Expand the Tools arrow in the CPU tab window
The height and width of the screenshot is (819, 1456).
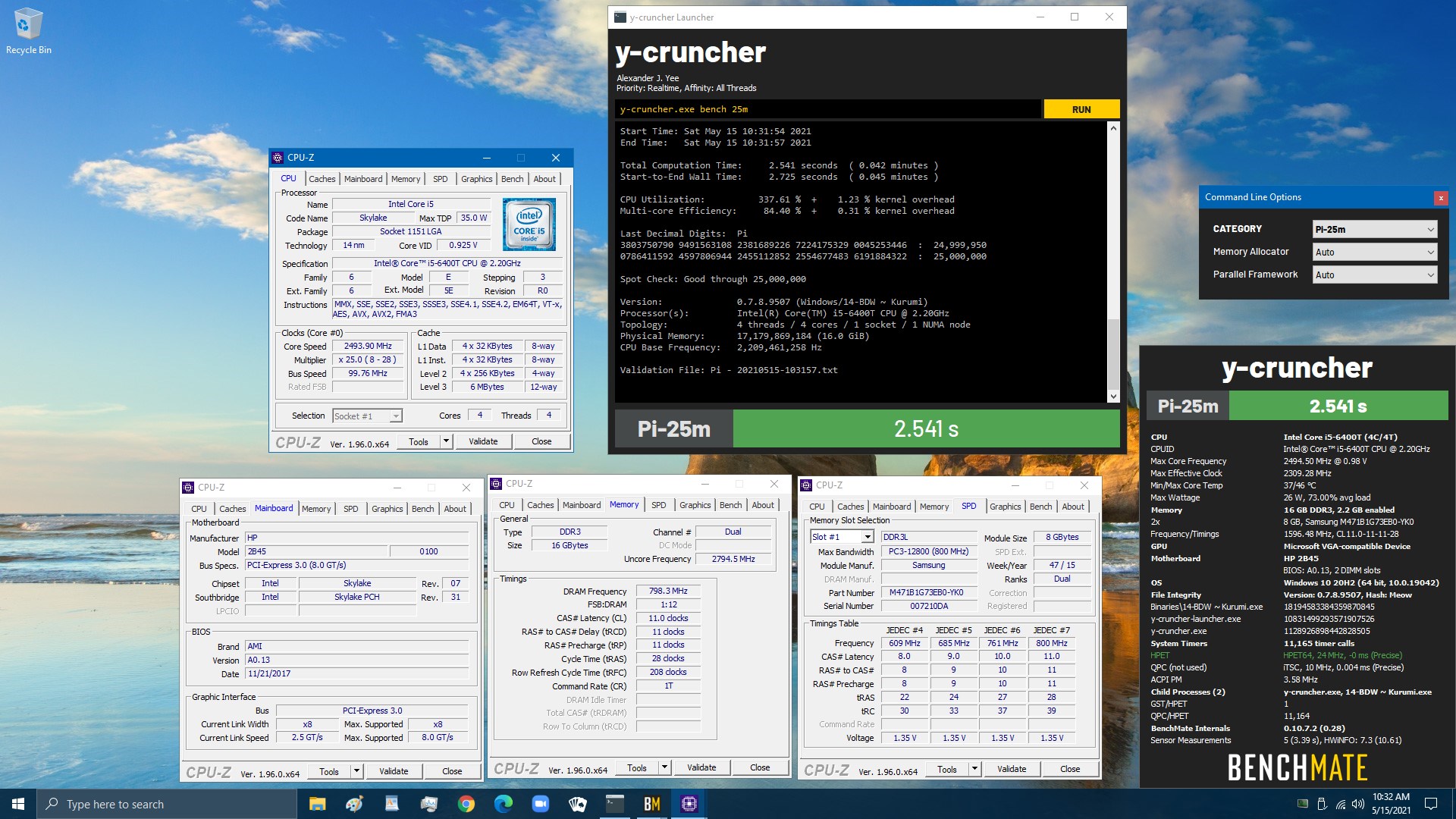tap(446, 441)
